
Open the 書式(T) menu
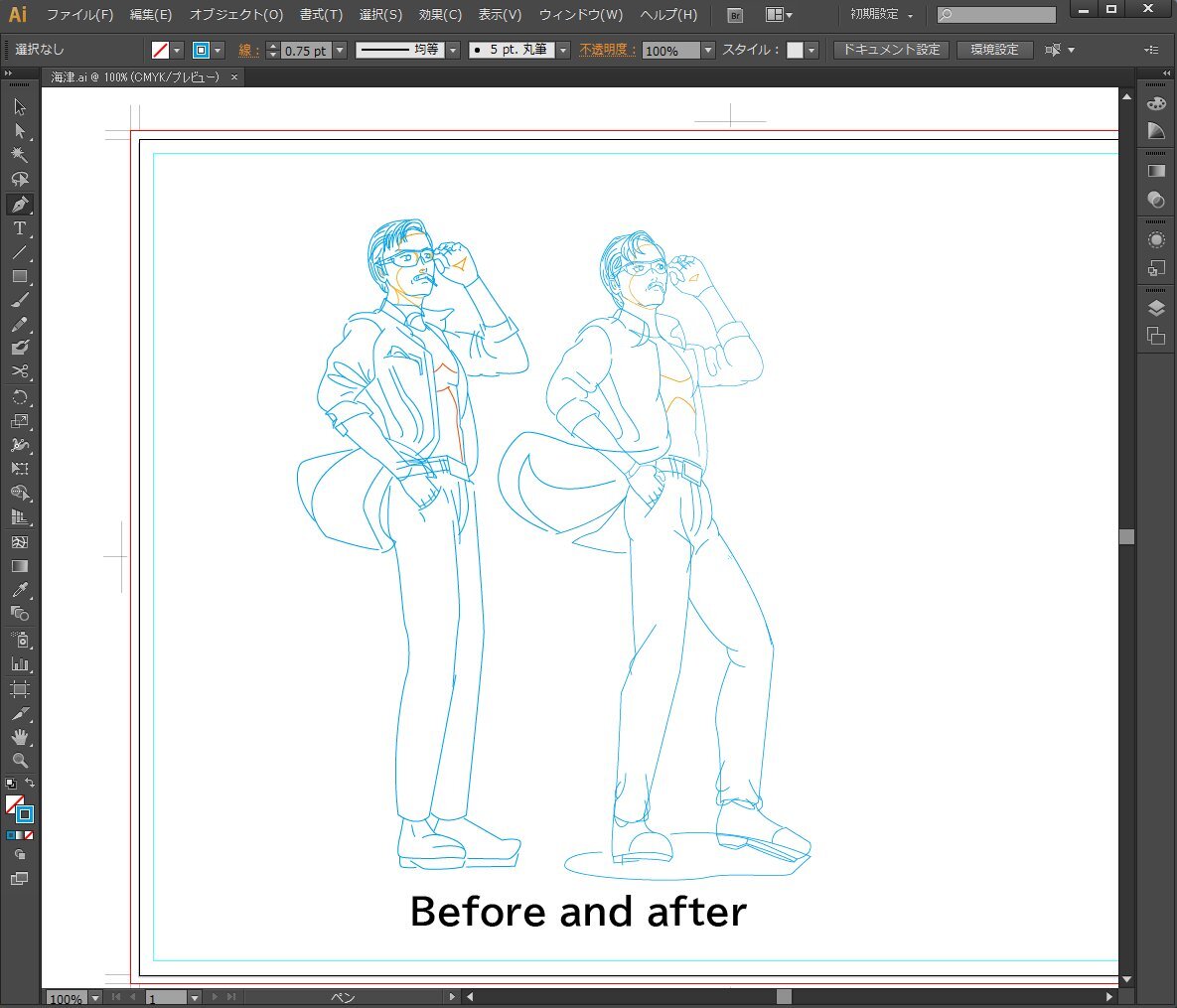[x=321, y=14]
